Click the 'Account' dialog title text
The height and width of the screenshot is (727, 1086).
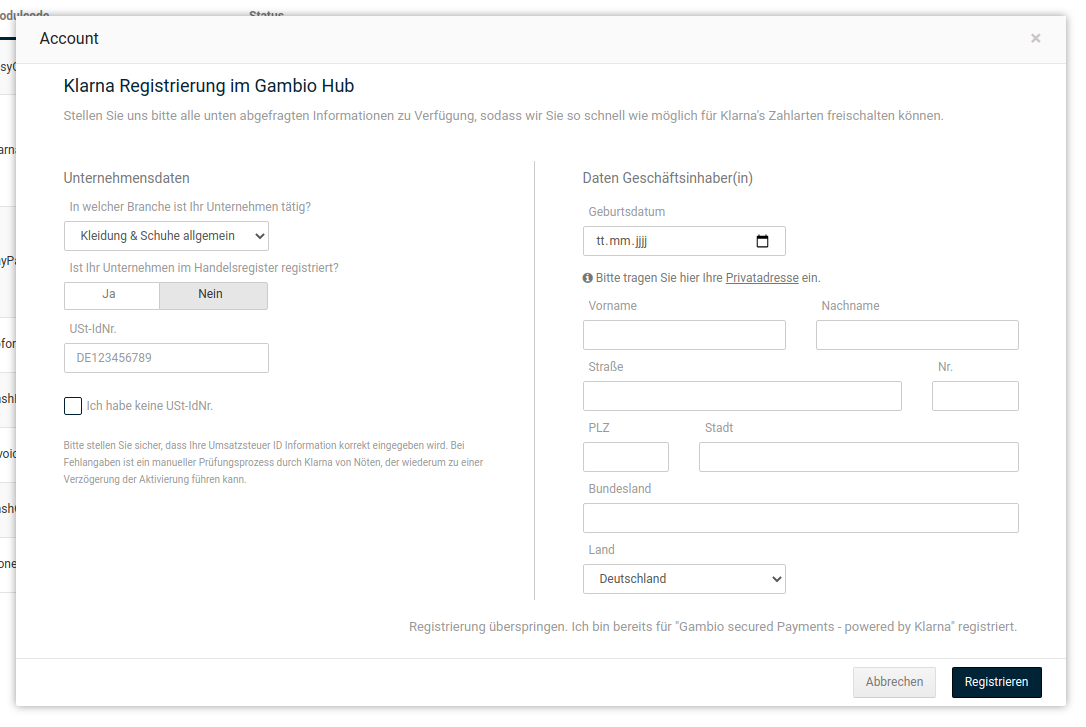pos(69,39)
